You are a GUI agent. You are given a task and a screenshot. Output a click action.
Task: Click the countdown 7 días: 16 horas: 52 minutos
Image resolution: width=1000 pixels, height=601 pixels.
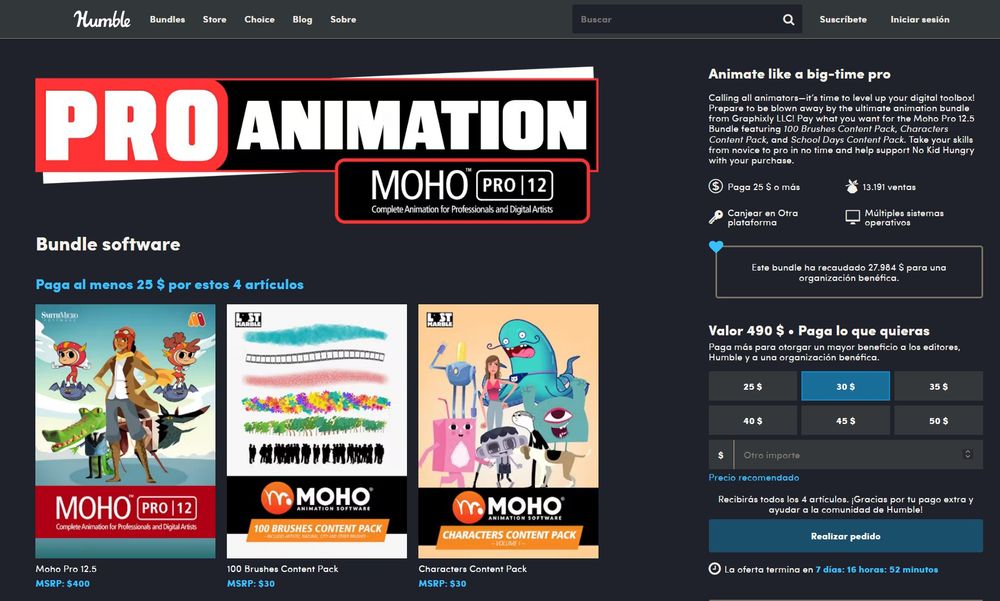tap(877, 569)
